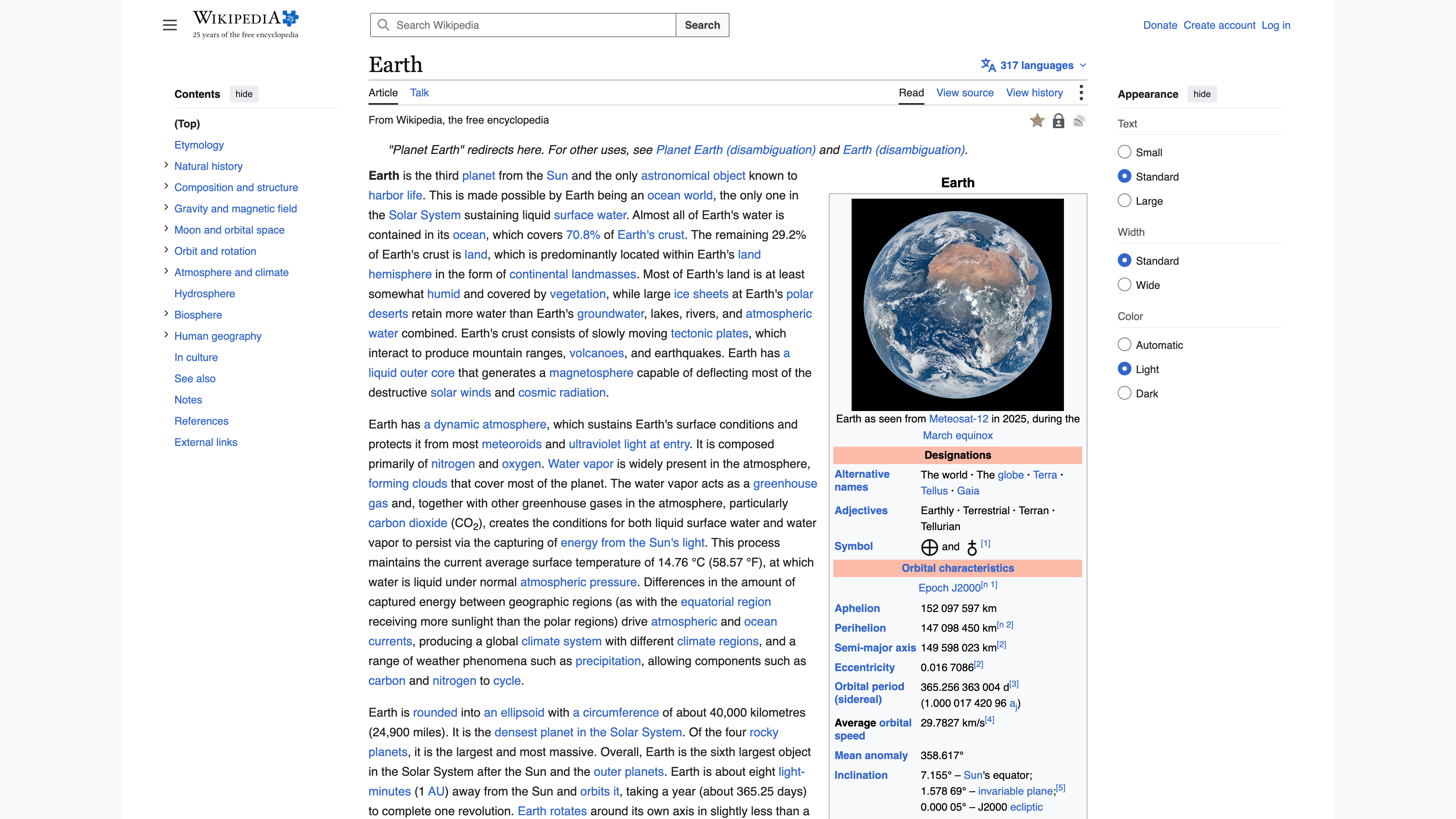Open the View history tab

[x=1034, y=93]
